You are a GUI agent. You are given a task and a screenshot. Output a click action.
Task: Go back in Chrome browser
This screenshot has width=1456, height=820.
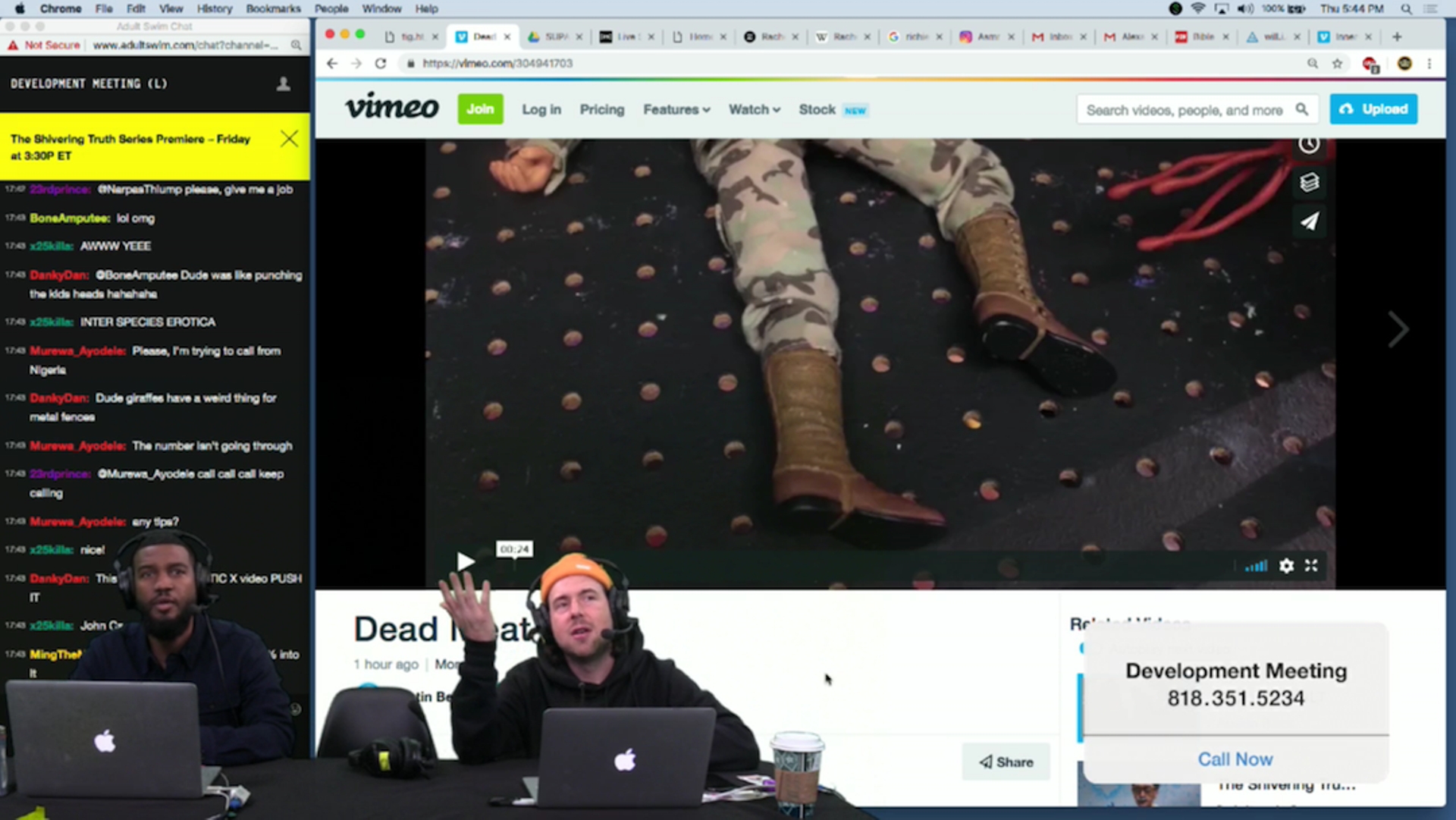tap(331, 64)
